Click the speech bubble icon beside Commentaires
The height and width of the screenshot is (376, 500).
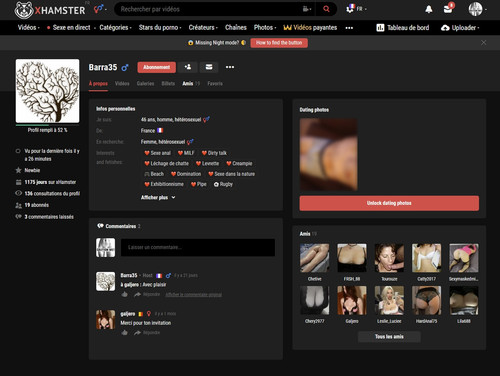tap(100, 226)
